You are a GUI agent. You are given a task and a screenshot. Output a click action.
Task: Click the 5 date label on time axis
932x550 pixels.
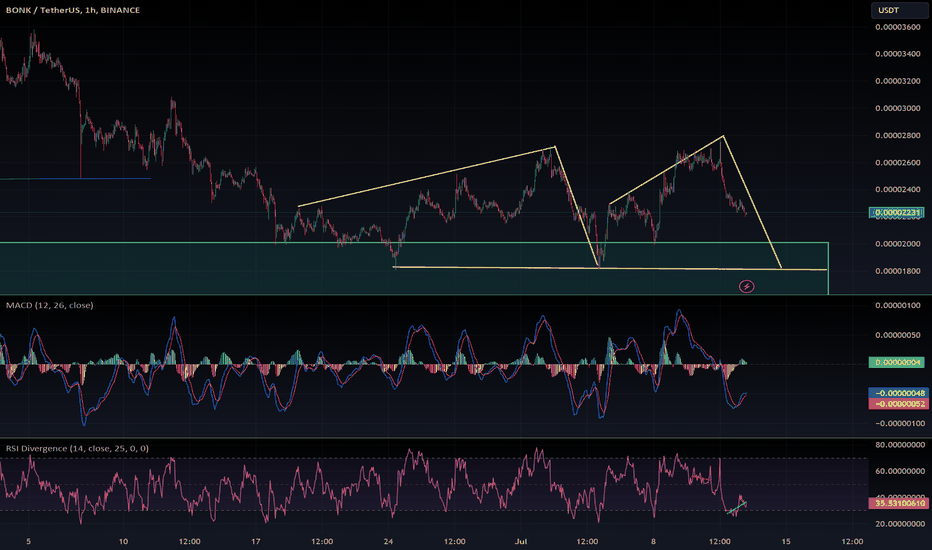click(29, 541)
